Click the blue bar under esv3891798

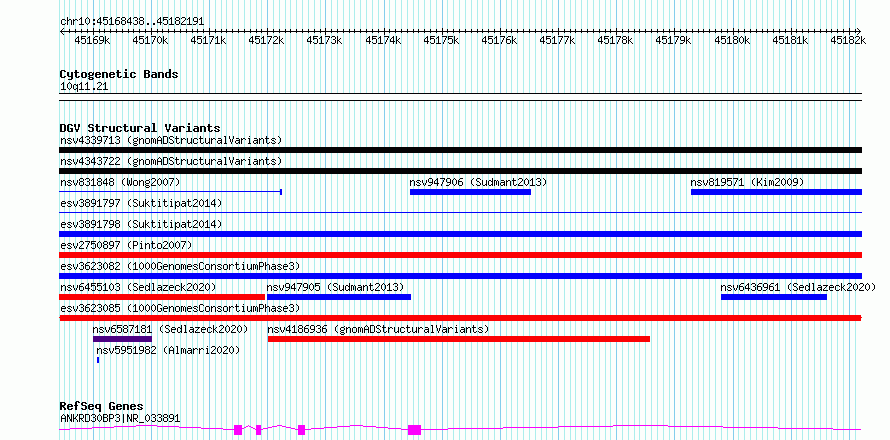click(x=460, y=234)
